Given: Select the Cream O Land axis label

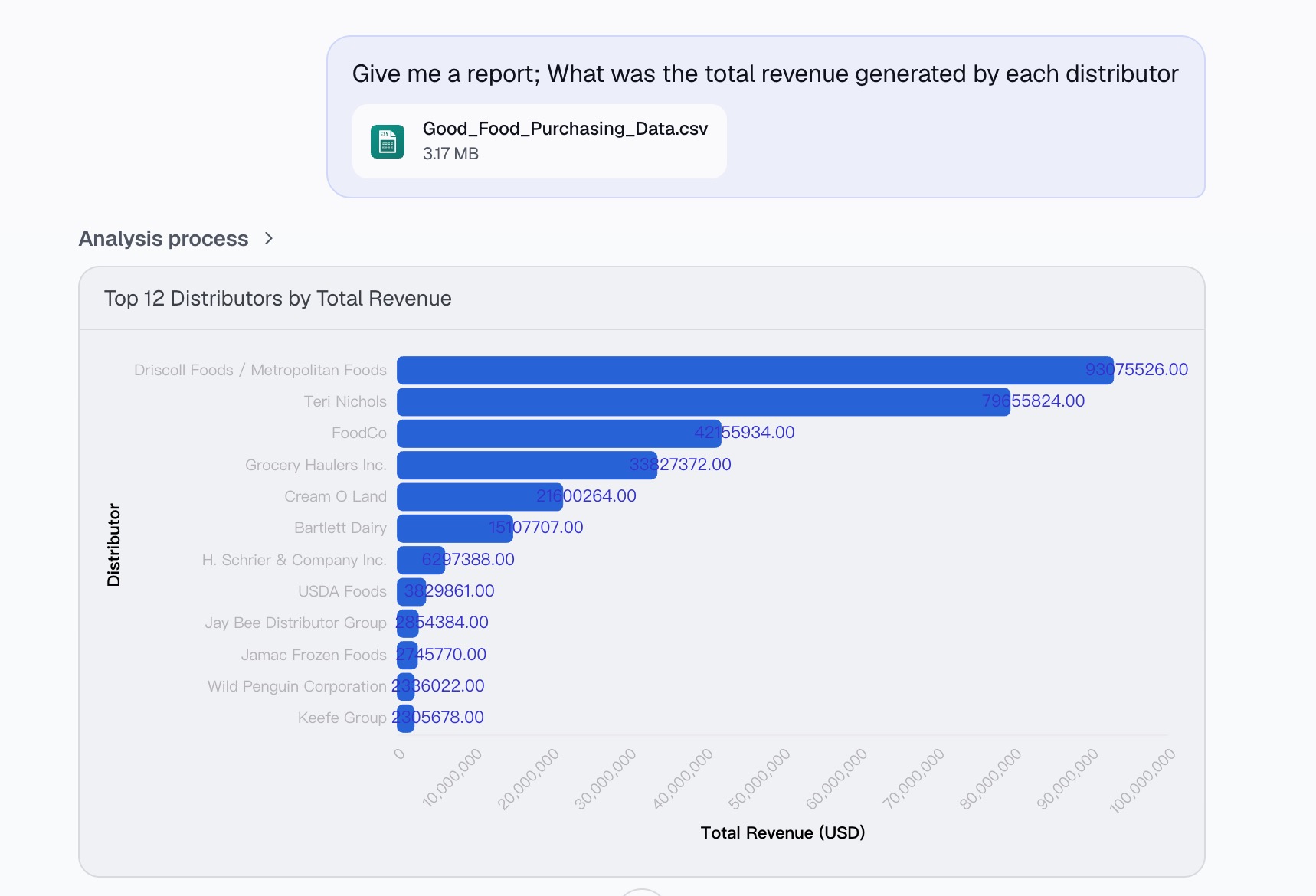Looking at the screenshot, I should click(x=336, y=496).
